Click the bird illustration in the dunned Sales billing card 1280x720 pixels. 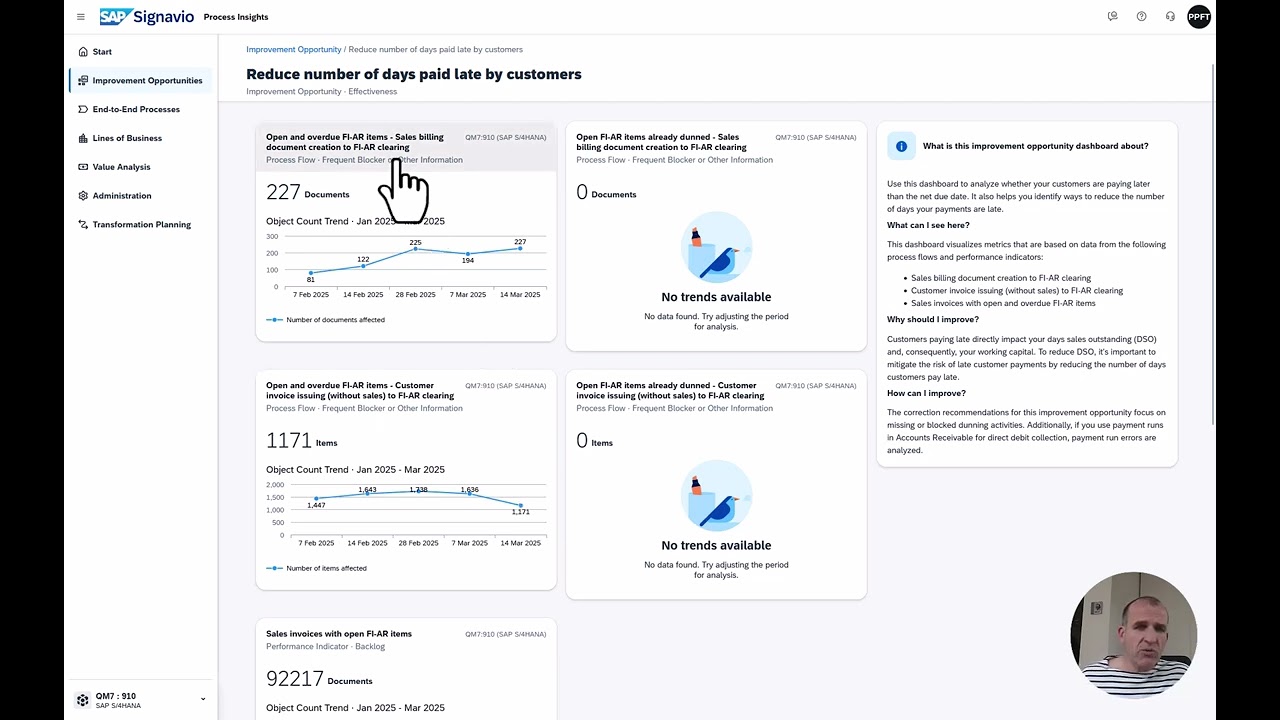tap(716, 247)
